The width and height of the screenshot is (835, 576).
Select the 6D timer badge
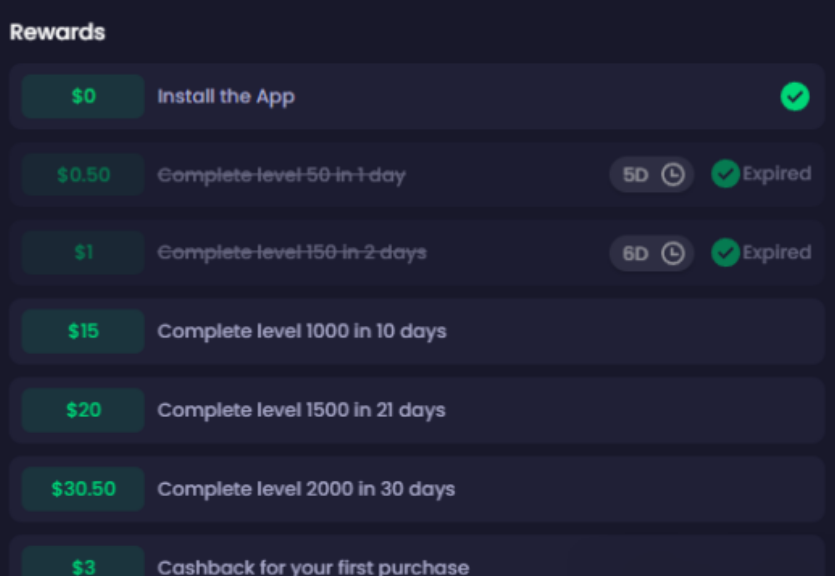(651, 253)
